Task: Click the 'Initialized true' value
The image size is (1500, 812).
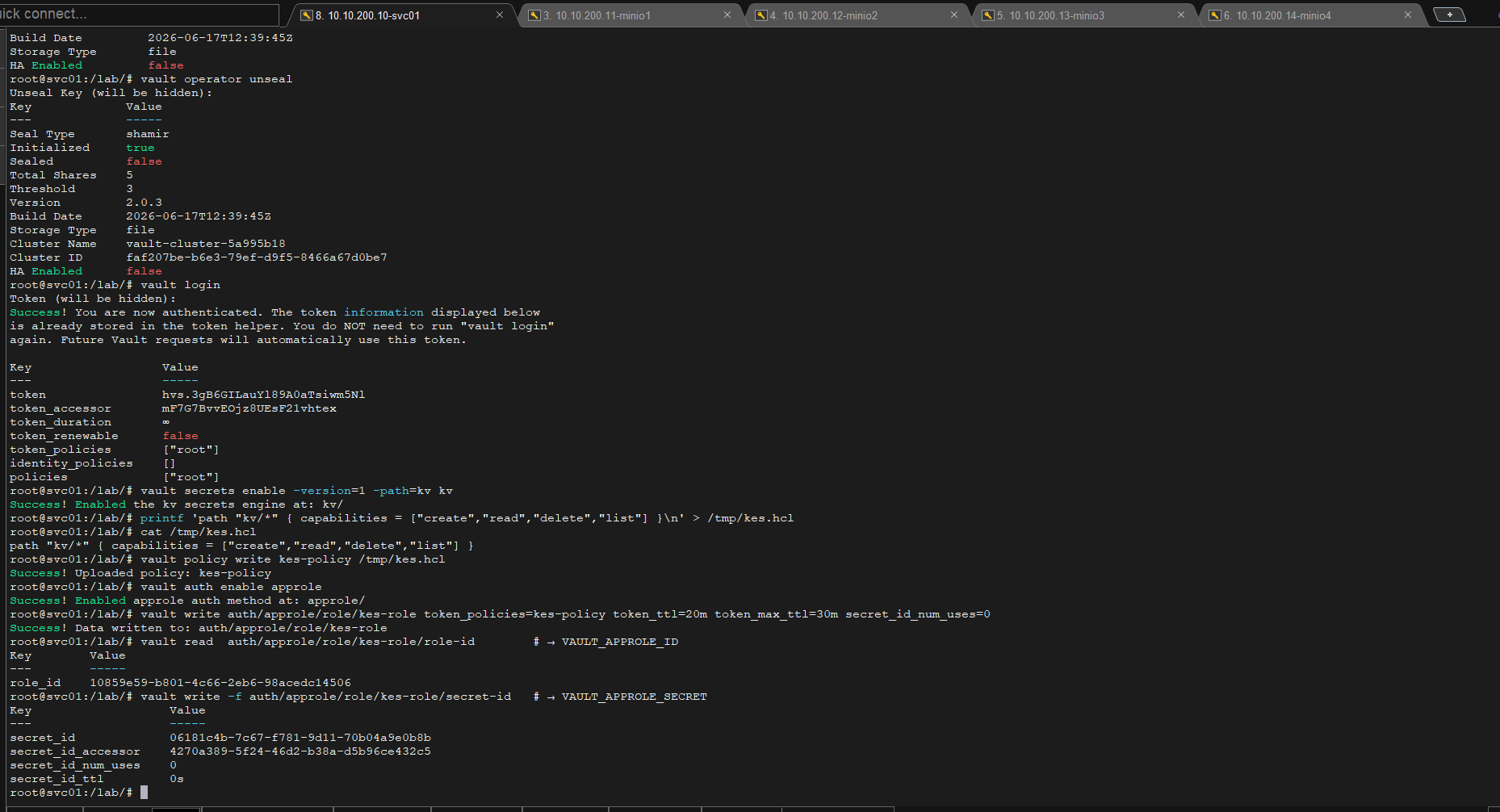Action: [140, 148]
